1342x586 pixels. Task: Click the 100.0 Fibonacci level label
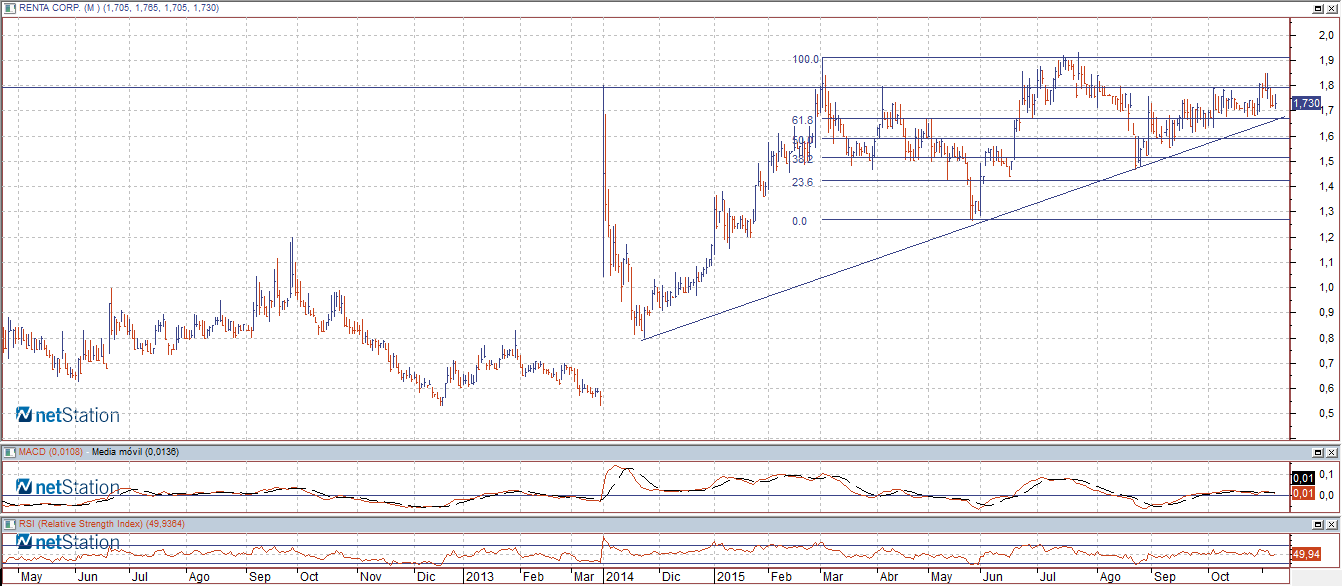[x=806, y=59]
